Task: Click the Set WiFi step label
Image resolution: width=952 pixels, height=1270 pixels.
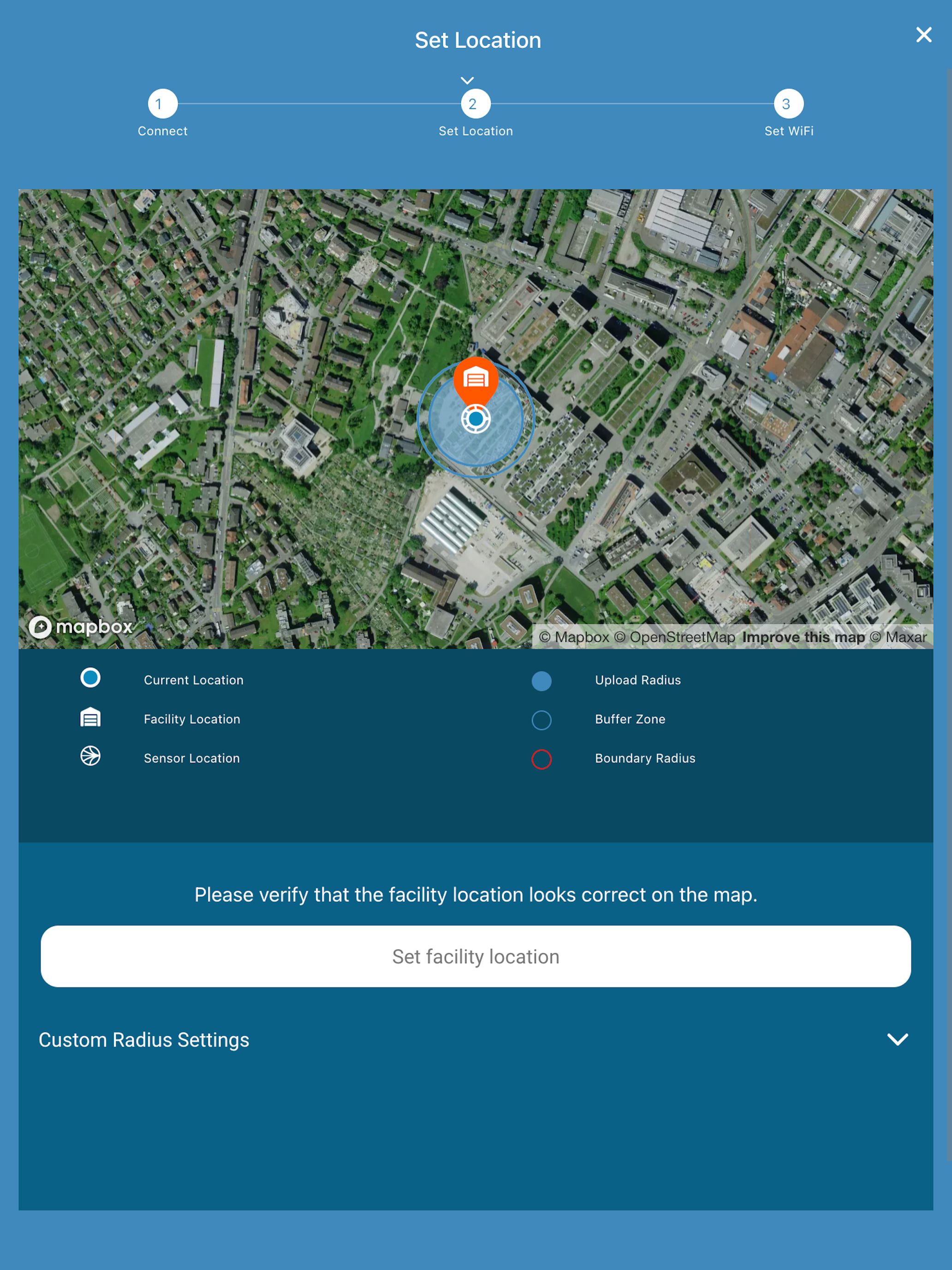Action: [789, 131]
